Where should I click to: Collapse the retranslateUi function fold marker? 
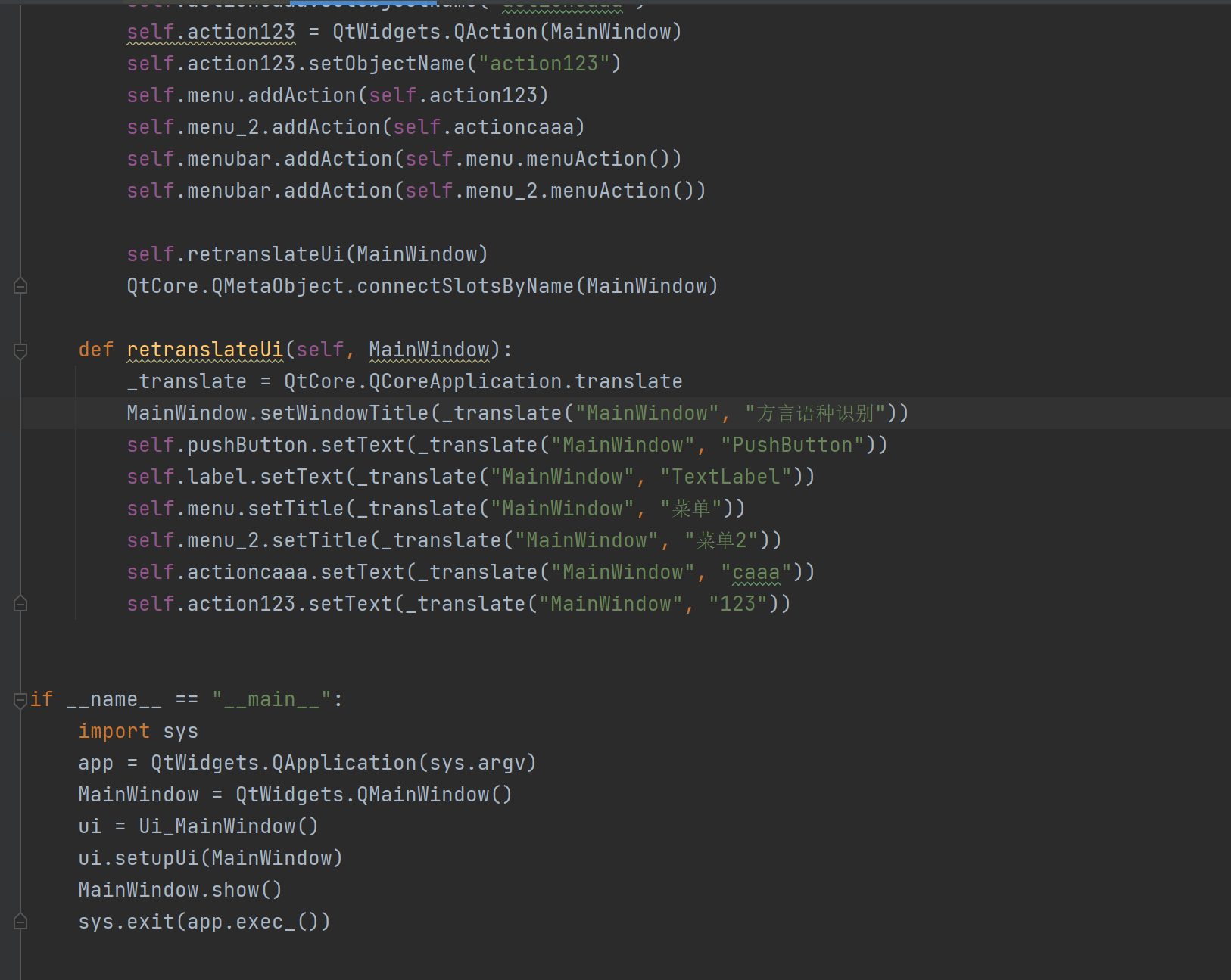click(x=20, y=350)
